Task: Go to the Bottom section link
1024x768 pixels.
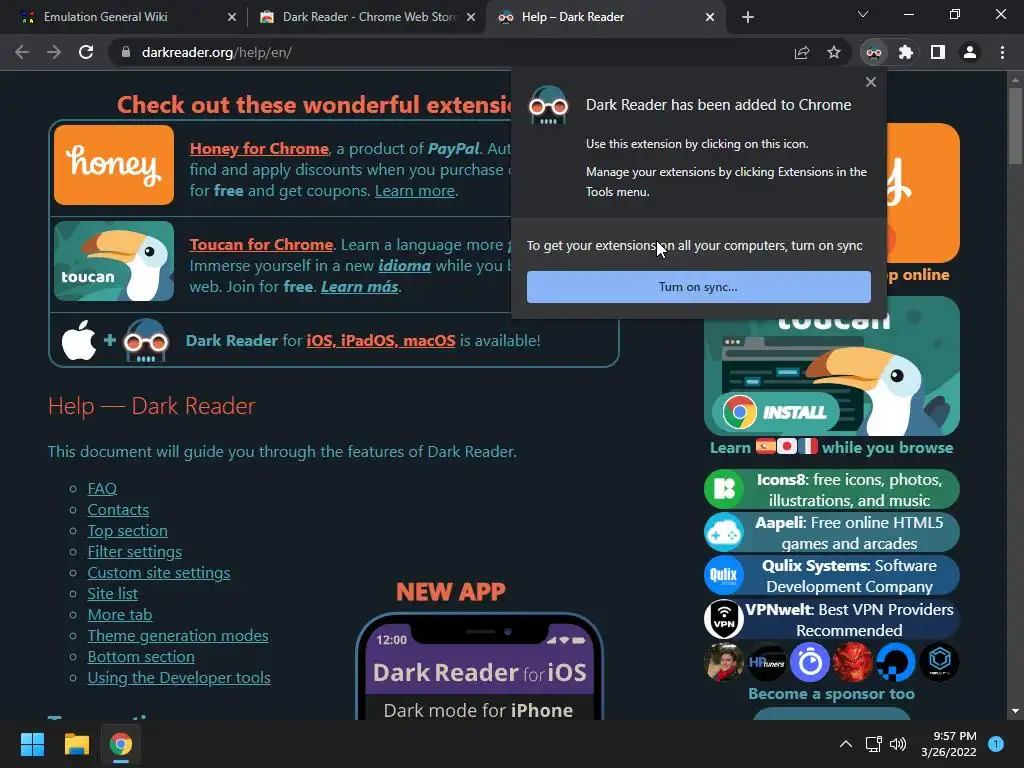Action: 141,656
